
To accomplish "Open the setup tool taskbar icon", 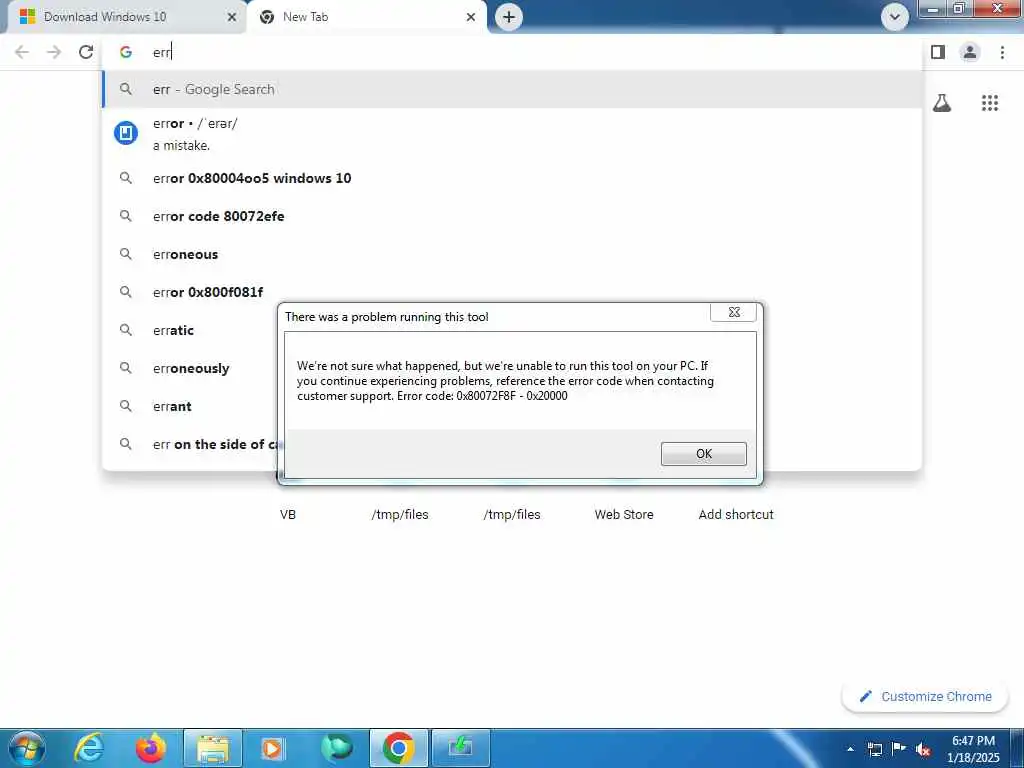I will [x=460, y=748].
